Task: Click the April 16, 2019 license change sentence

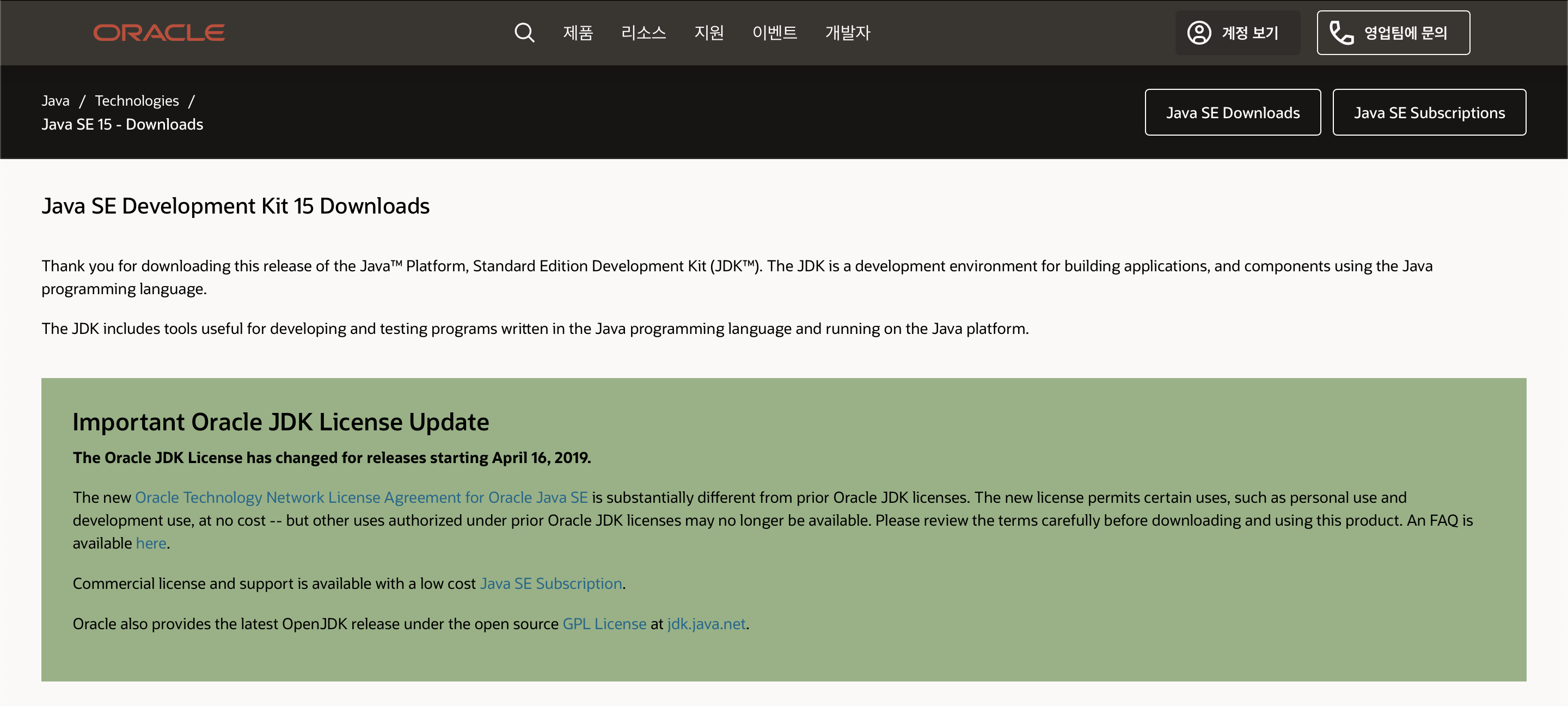Action: [x=332, y=458]
